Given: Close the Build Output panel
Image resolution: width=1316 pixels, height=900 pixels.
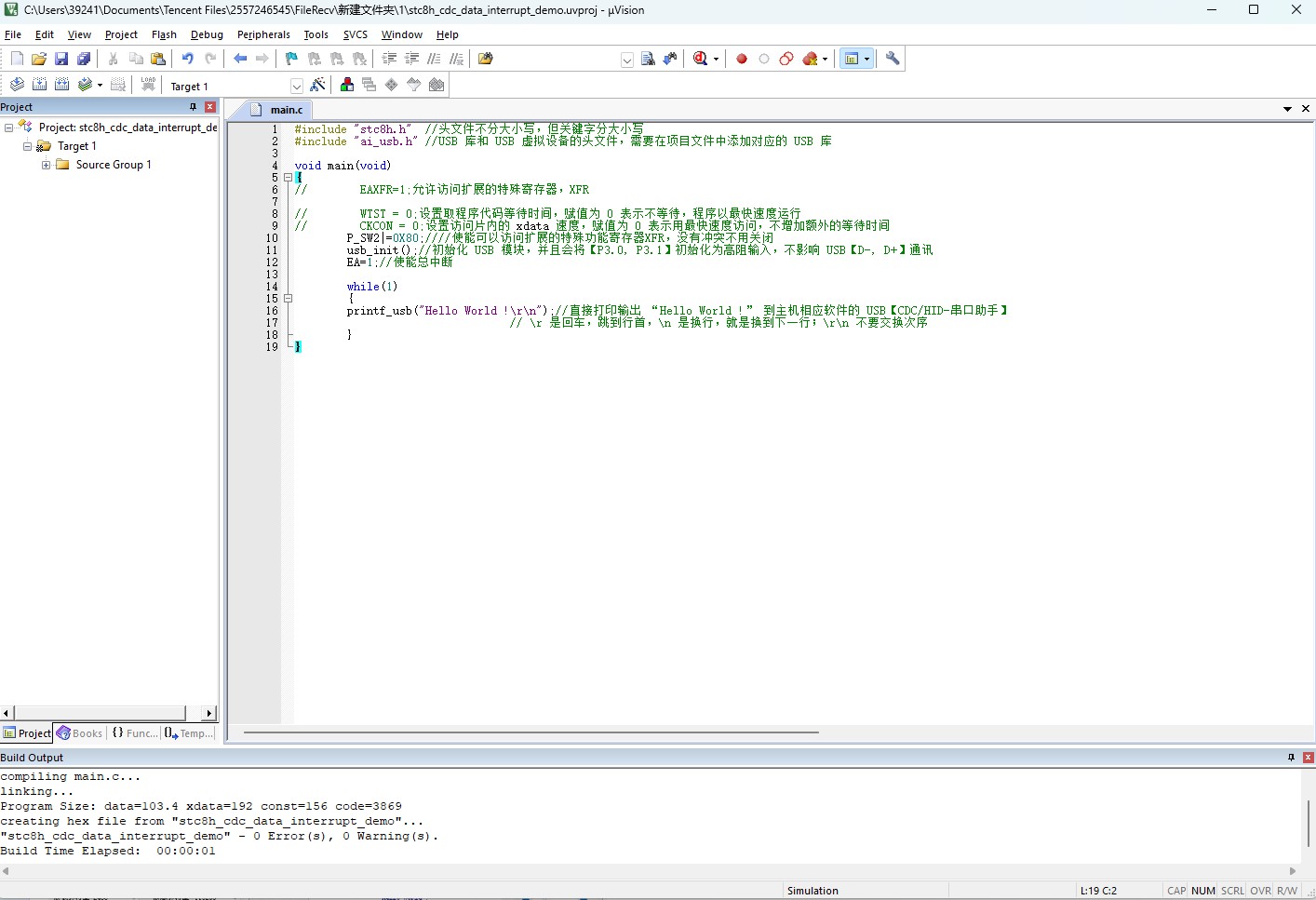Looking at the screenshot, I should pyautogui.click(x=1308, y=758).
